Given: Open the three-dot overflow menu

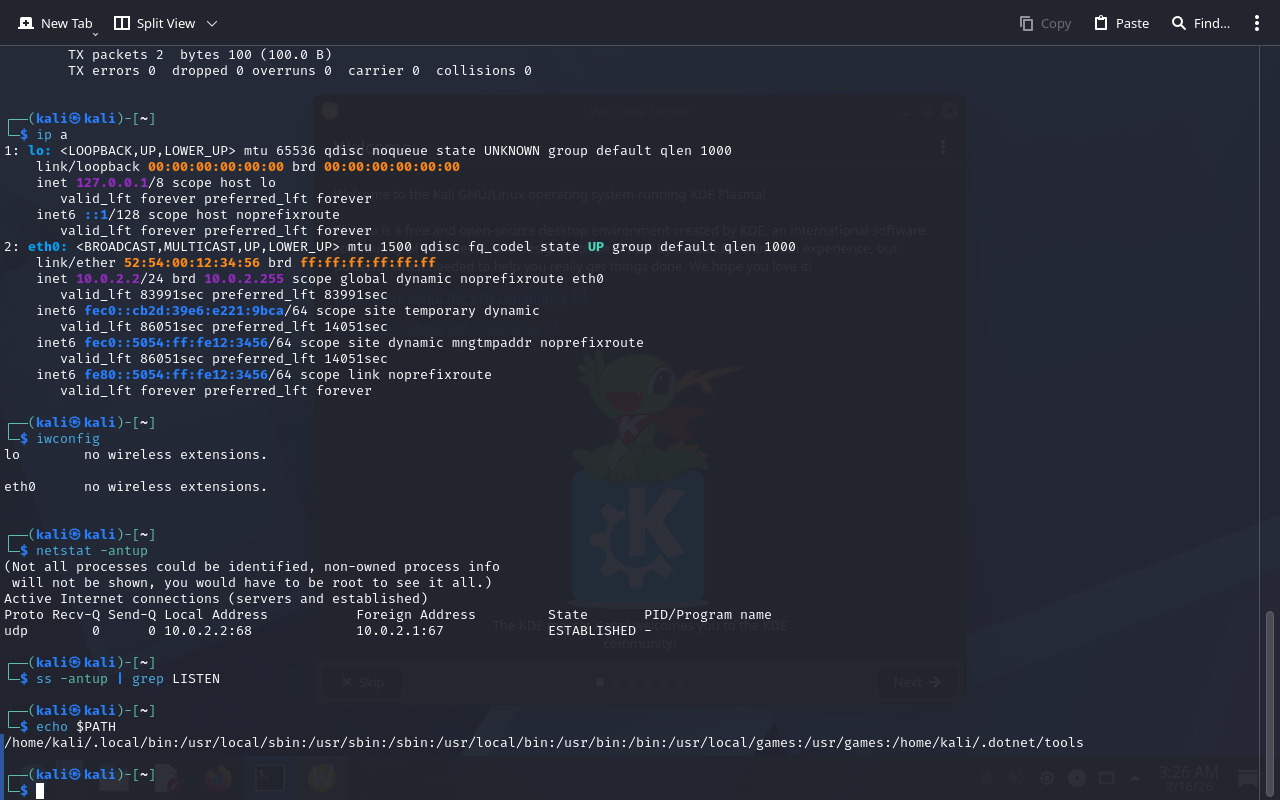Looking at the screenshot, I should (x=1257, y=23).
